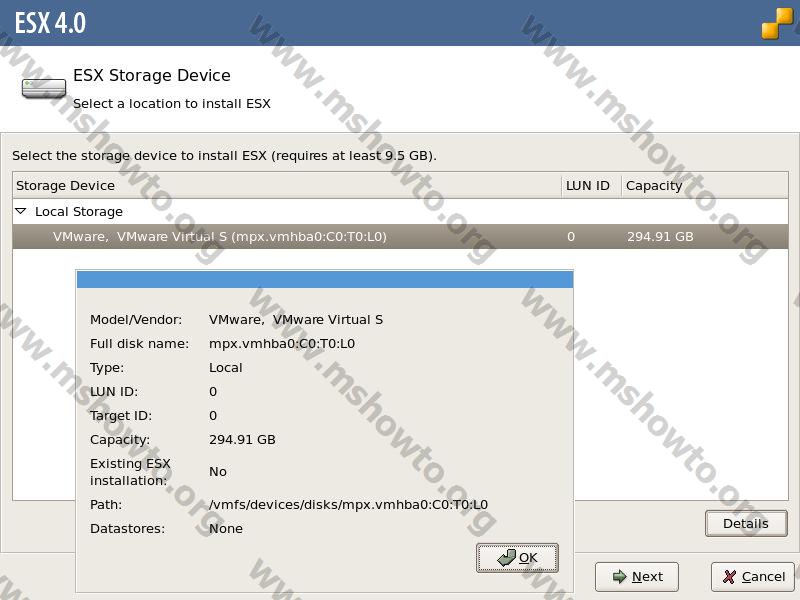800x600 pixels.
Task: Click the LUN ID '0' cell in the table
Action: (571, 237)
